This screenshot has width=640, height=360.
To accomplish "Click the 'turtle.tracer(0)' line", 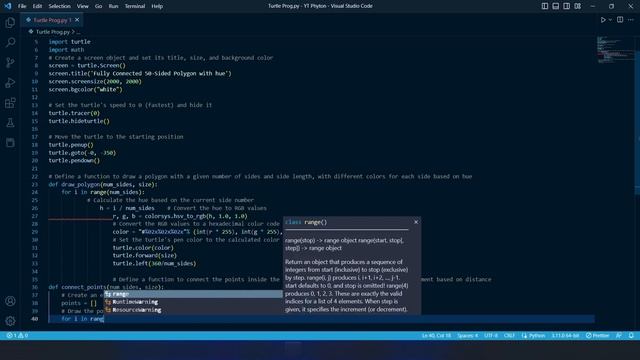I will click(x=74, y=113).
